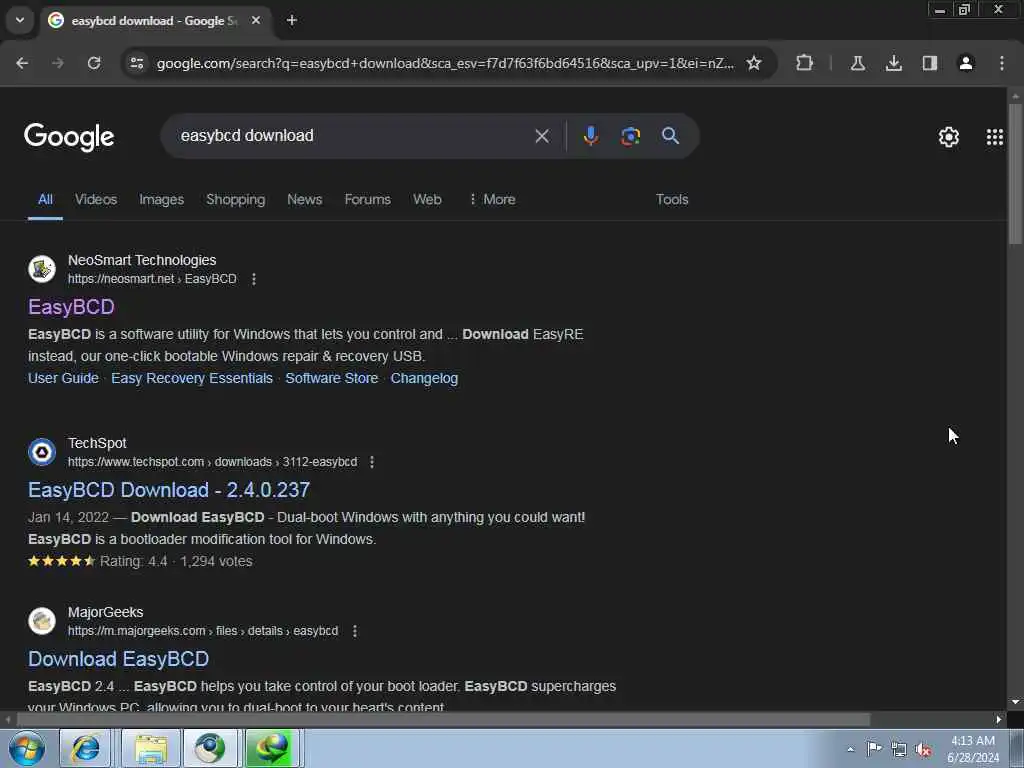Image resolution: width=1024 pixels, height=768 pixels.
Task: Click the Internet Download Manager taskbar icon
Action: coord(272,748)
